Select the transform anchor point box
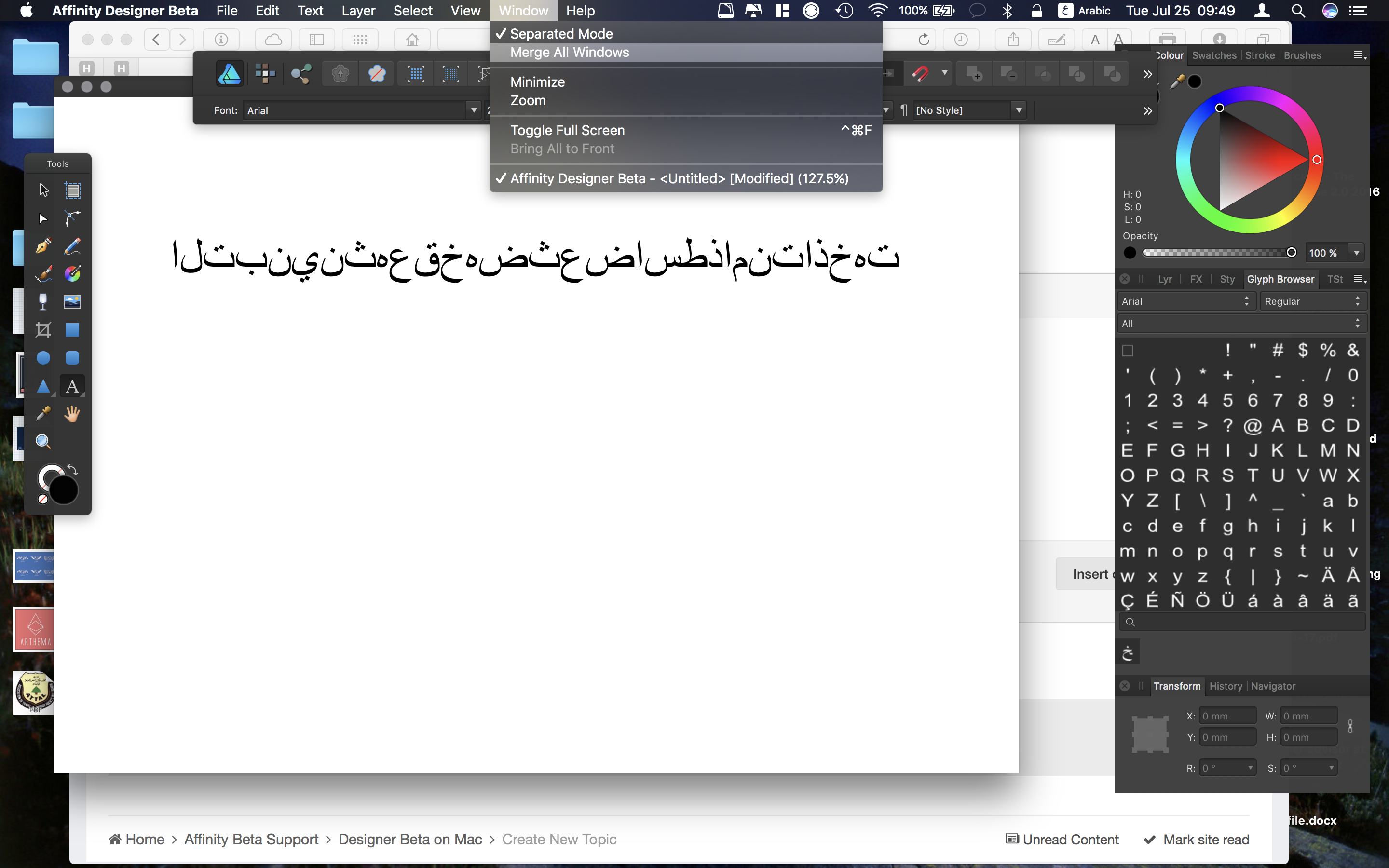 tap(1150, 734)
